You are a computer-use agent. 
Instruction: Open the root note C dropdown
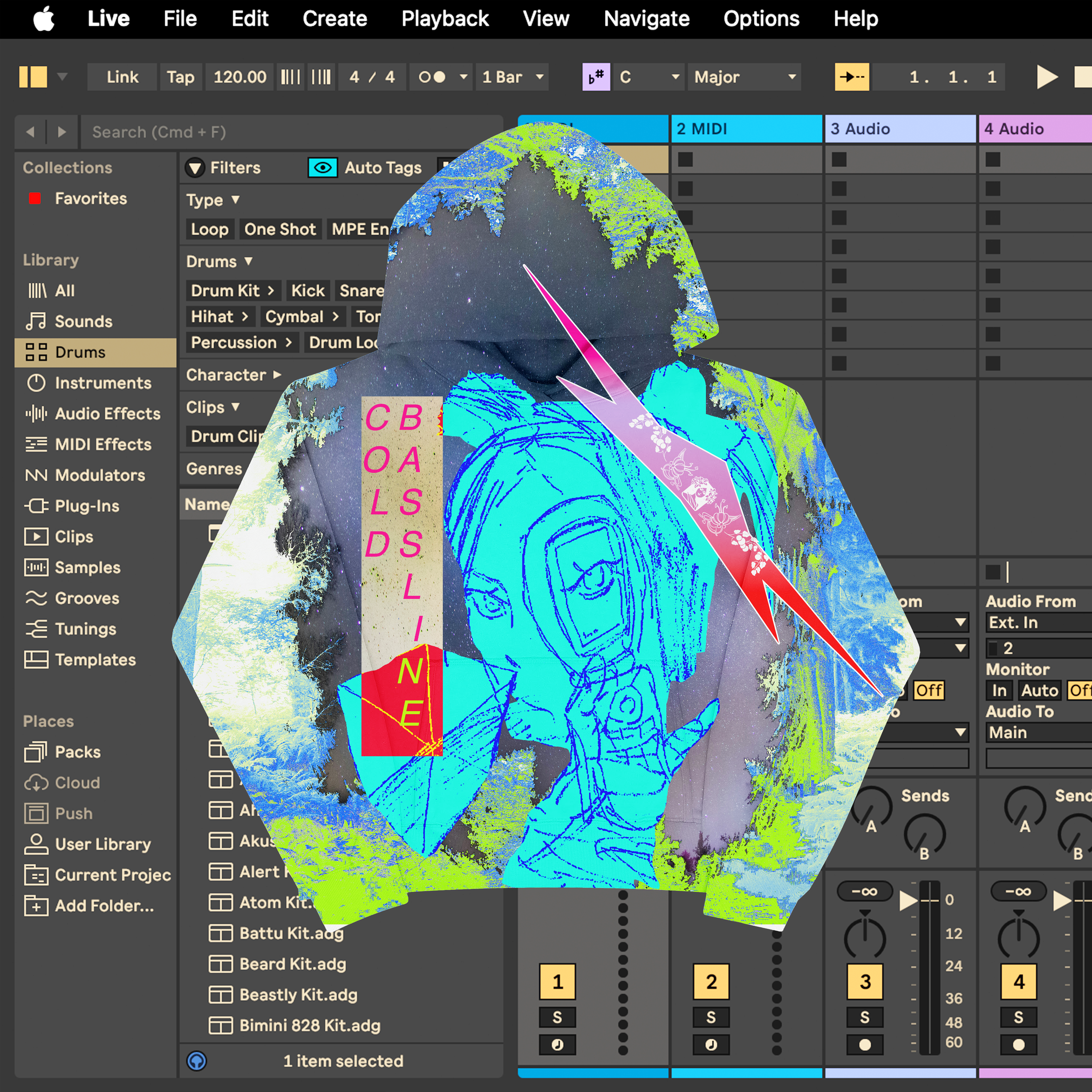(649, 77)
